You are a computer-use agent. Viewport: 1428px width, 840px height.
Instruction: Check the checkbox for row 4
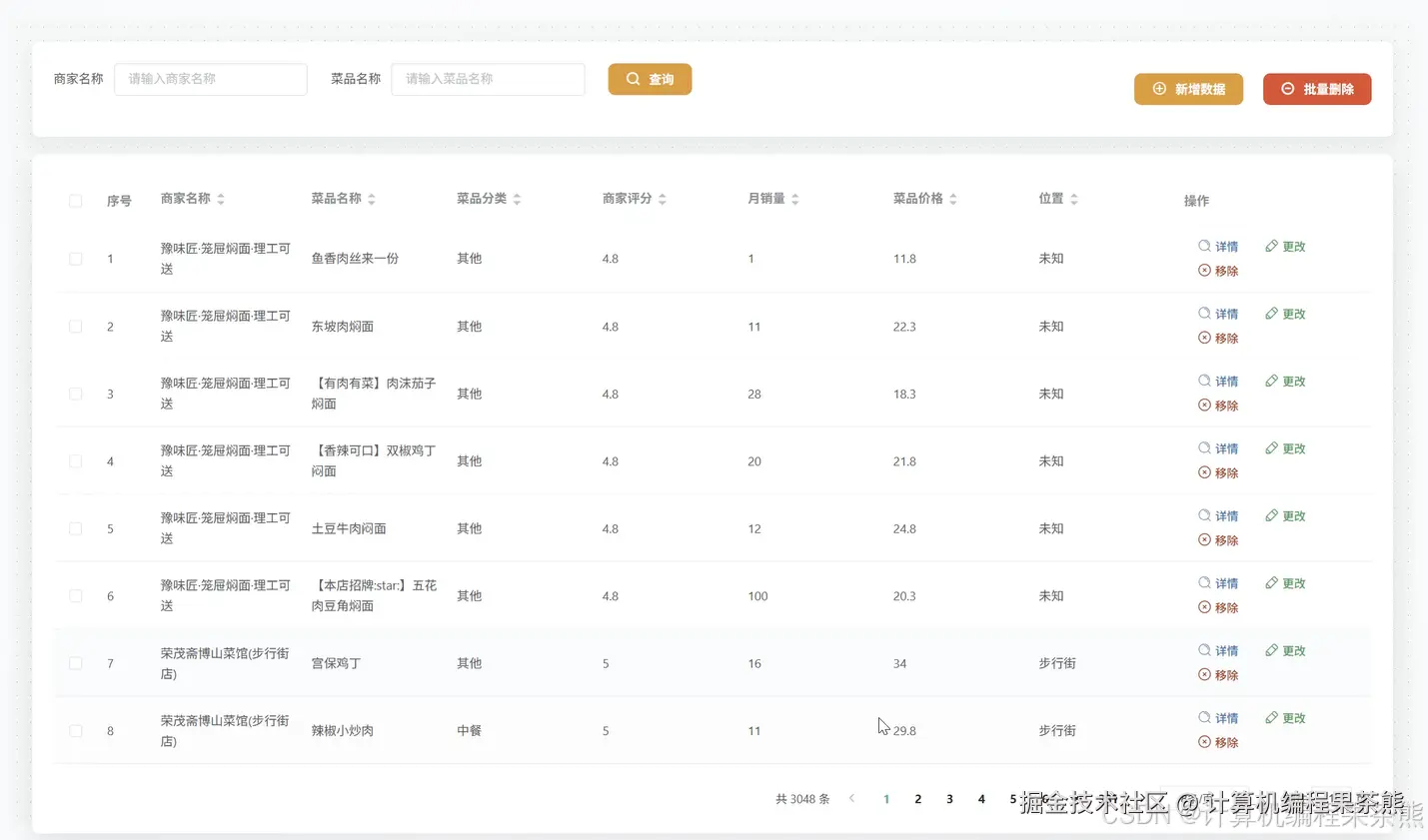click(x=75, y=461)
